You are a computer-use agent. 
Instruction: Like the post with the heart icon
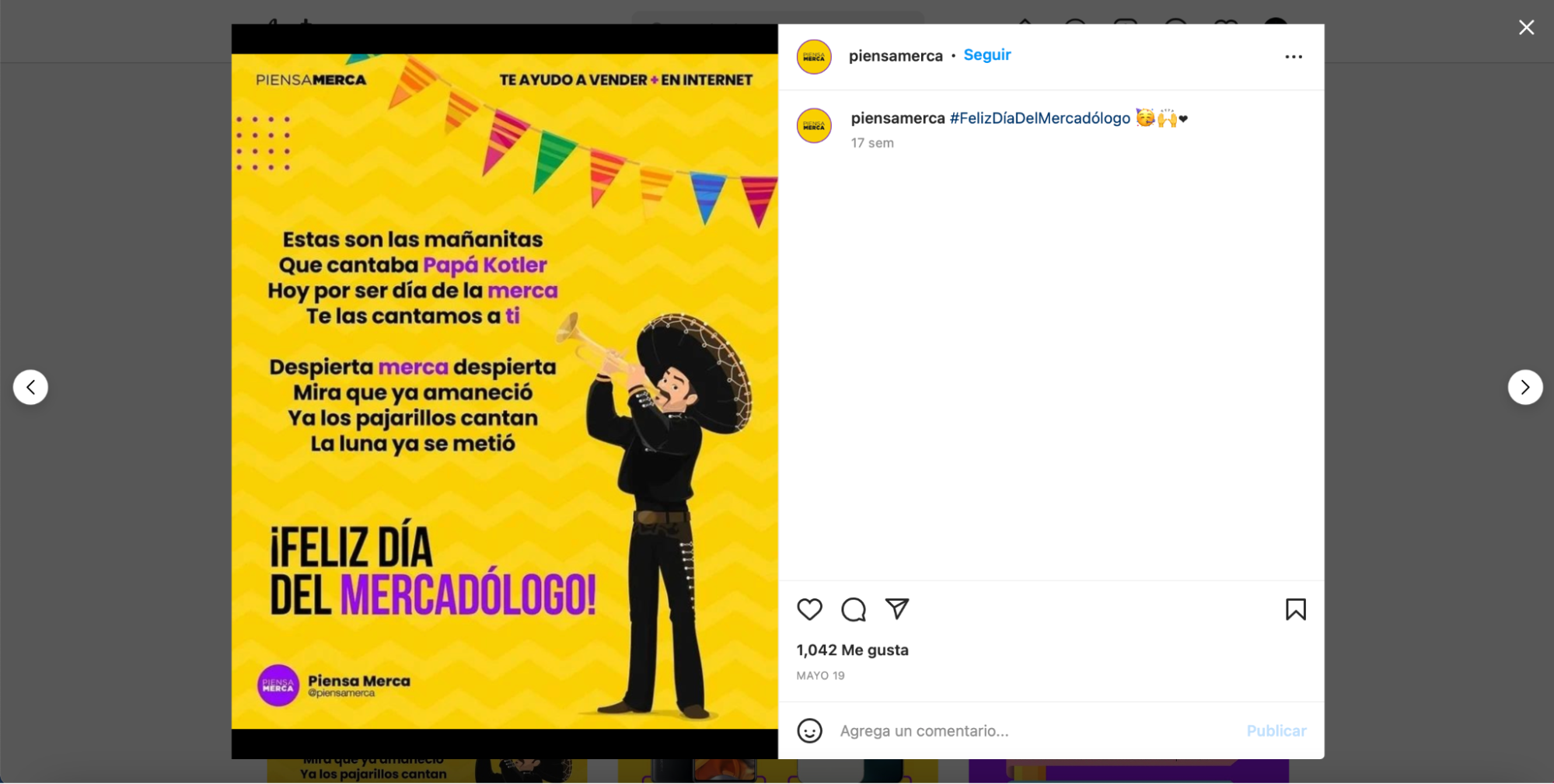click(809, 609)
